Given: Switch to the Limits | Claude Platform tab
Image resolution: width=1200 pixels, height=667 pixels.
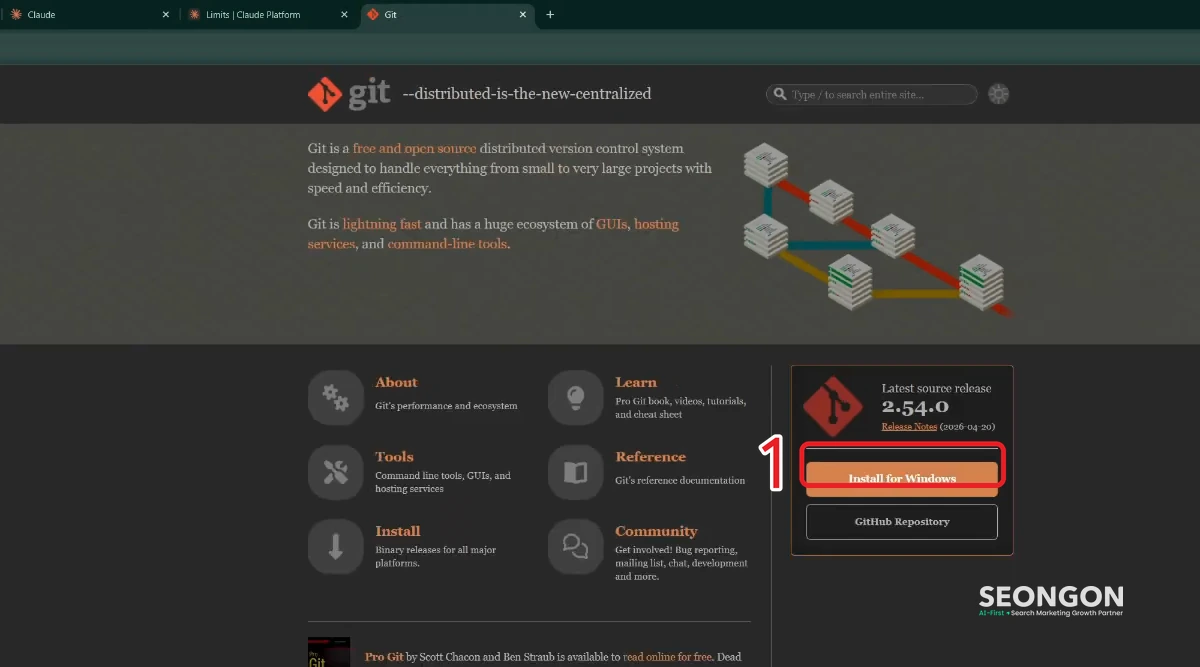Looking at the screenshot, I should [x=268, y=15].
